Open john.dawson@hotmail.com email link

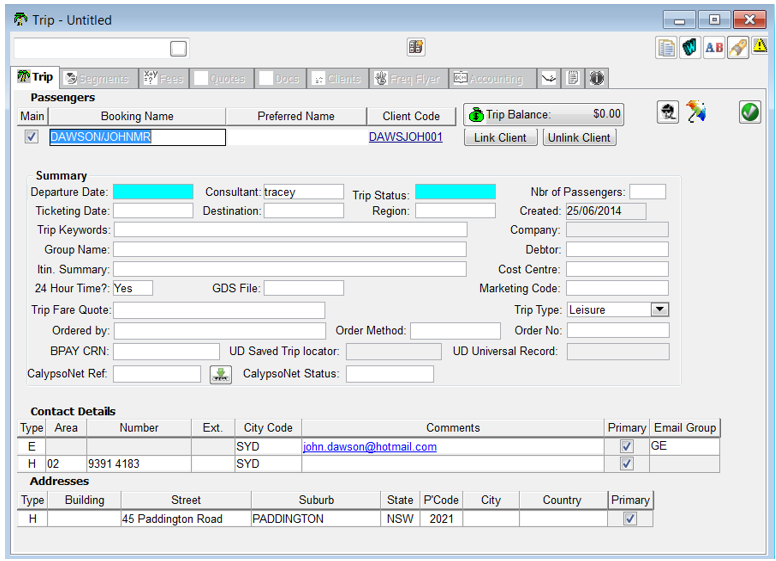tap(370, 447)
